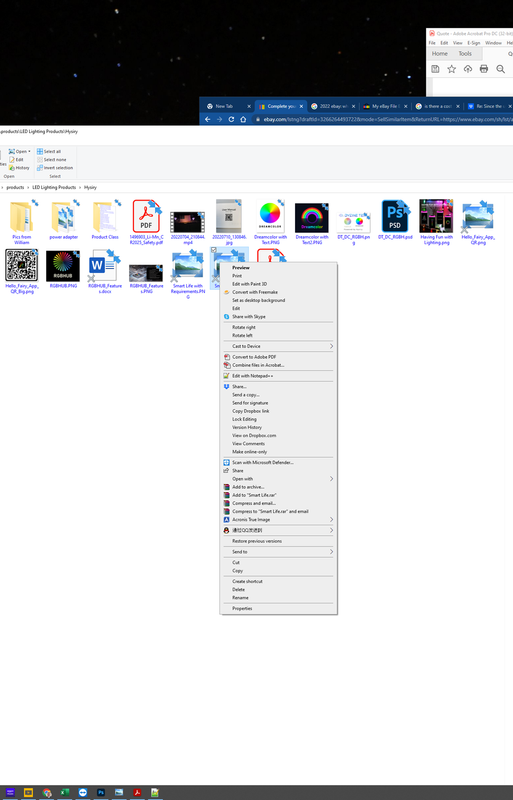Image resolution: width=513 pixels, height=800 pixels.
Task: Expand the 'Cast to Device' submenu arrow
Action: click(x=331, y=346)
